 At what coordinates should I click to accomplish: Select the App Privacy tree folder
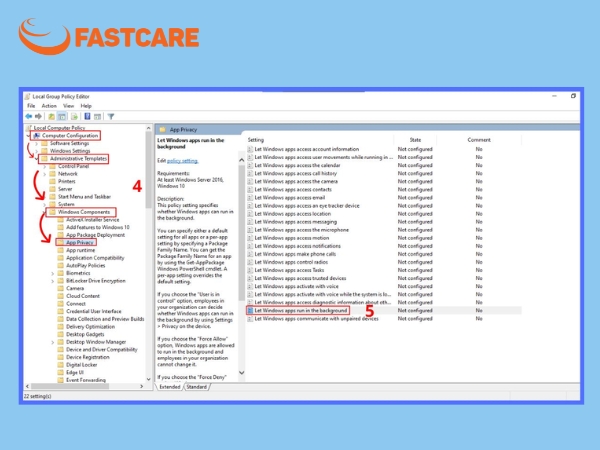(80, 243)
